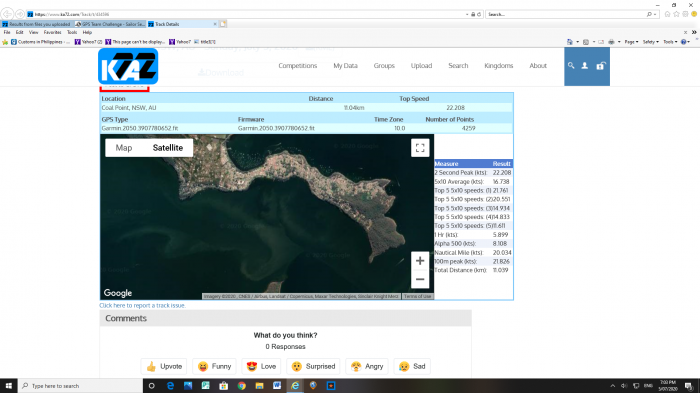Switch to GPS Team Challenge tab
The image size is (700, 393).
(x=110, y=24)
